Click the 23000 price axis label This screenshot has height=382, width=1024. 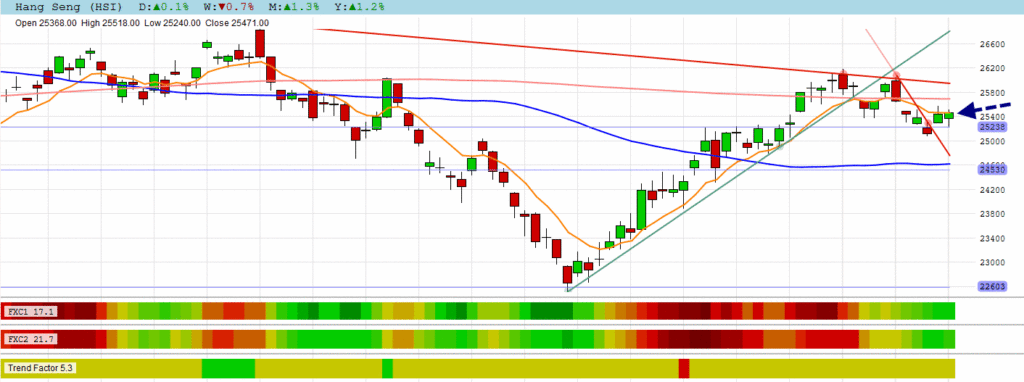click(992, 263)
